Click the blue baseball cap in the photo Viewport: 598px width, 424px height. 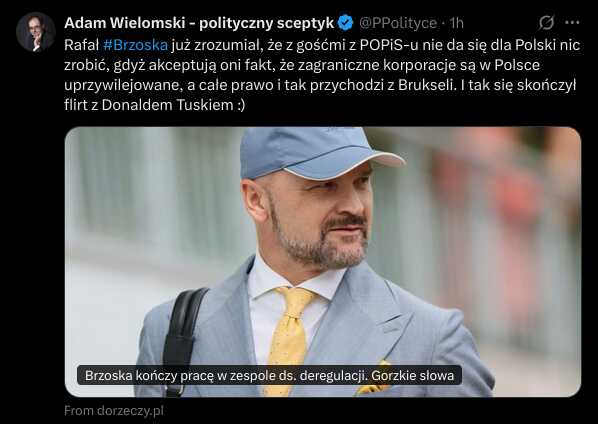pyautogui.click(x=319, y=153)
